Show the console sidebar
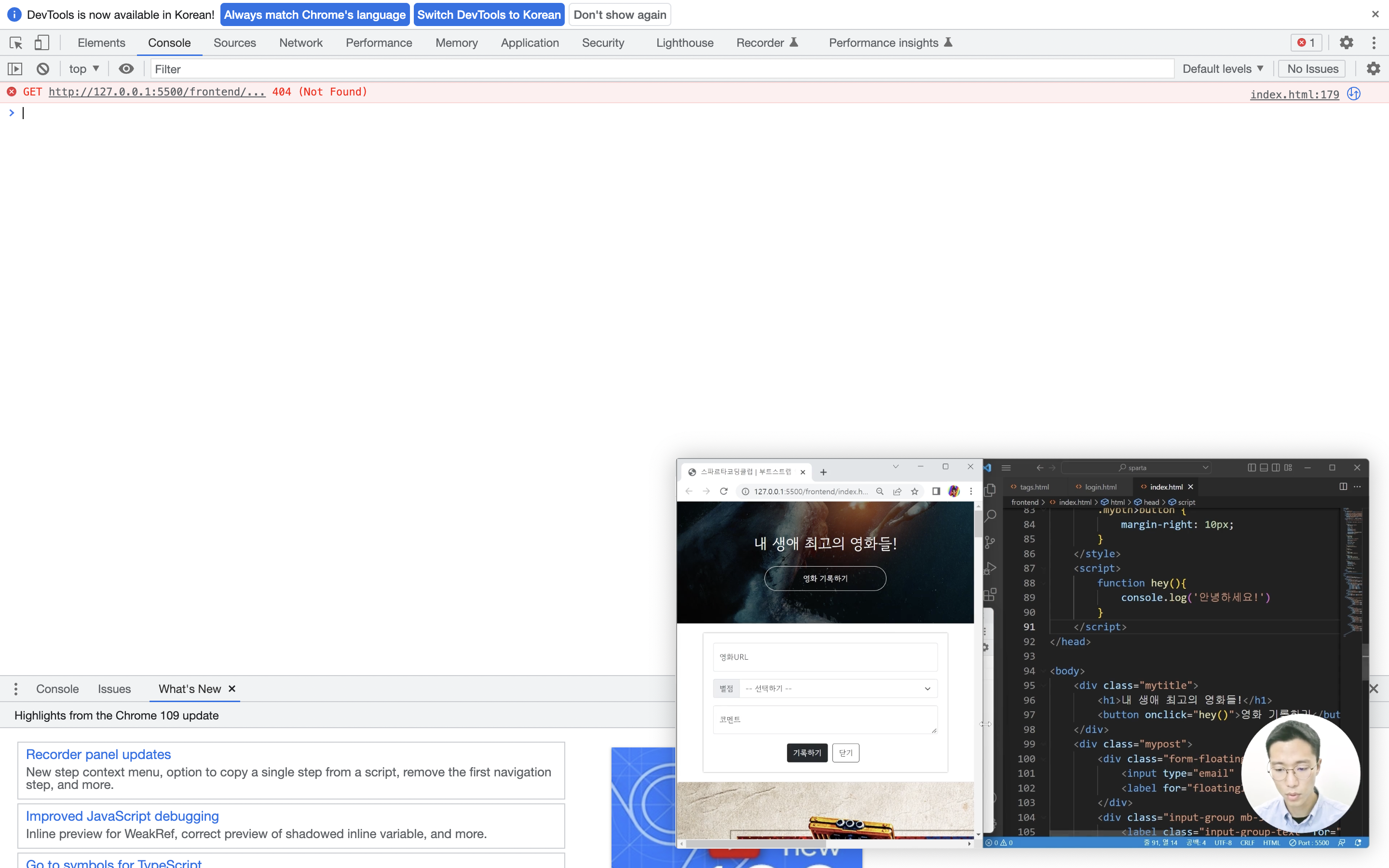This screenshot has width=1389, height=868. pyautogui.click(x=15, y=69)
